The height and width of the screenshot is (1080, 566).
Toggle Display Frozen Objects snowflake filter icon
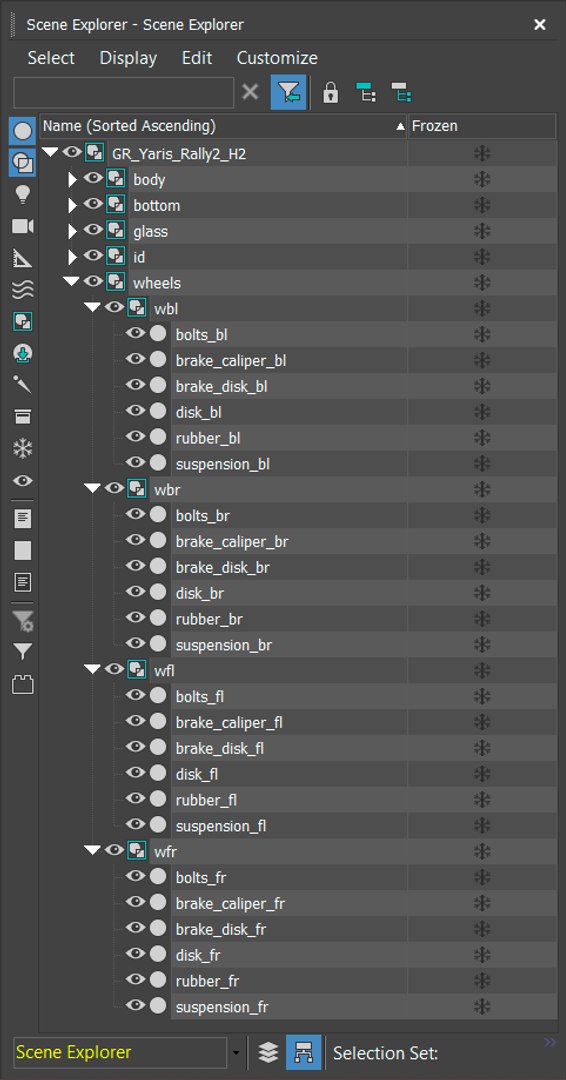[23, 449]
